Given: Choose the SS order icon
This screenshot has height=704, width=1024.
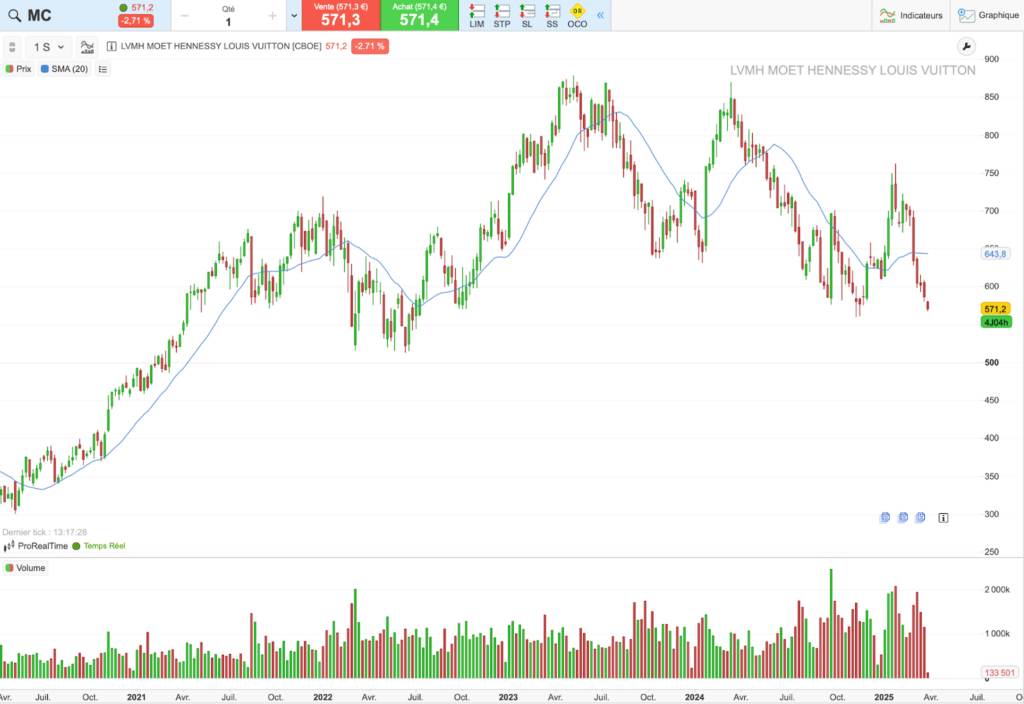Looking at the screenshot, I should click(552, 16).
